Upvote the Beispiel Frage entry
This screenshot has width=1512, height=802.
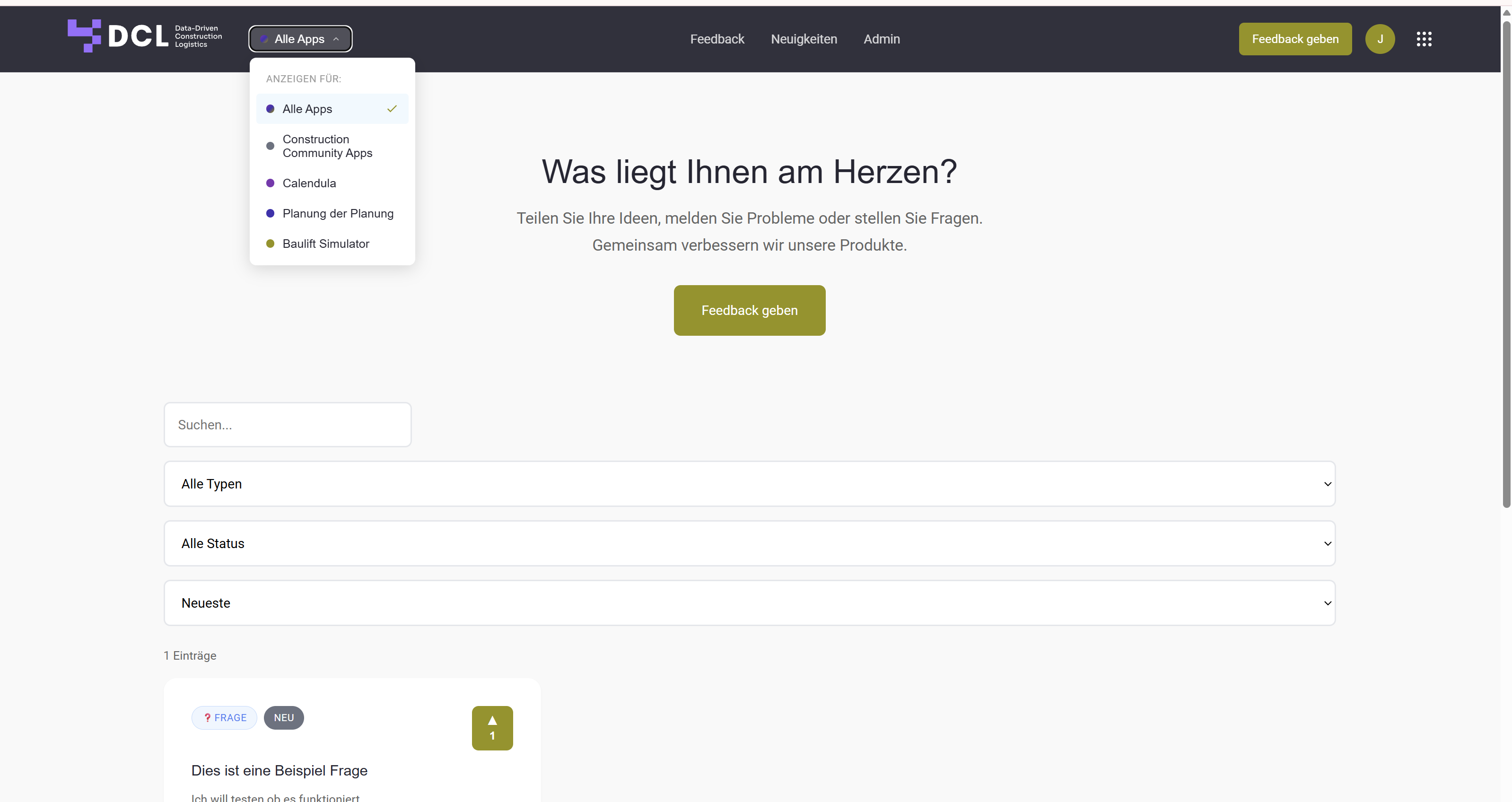click(492, 728)
